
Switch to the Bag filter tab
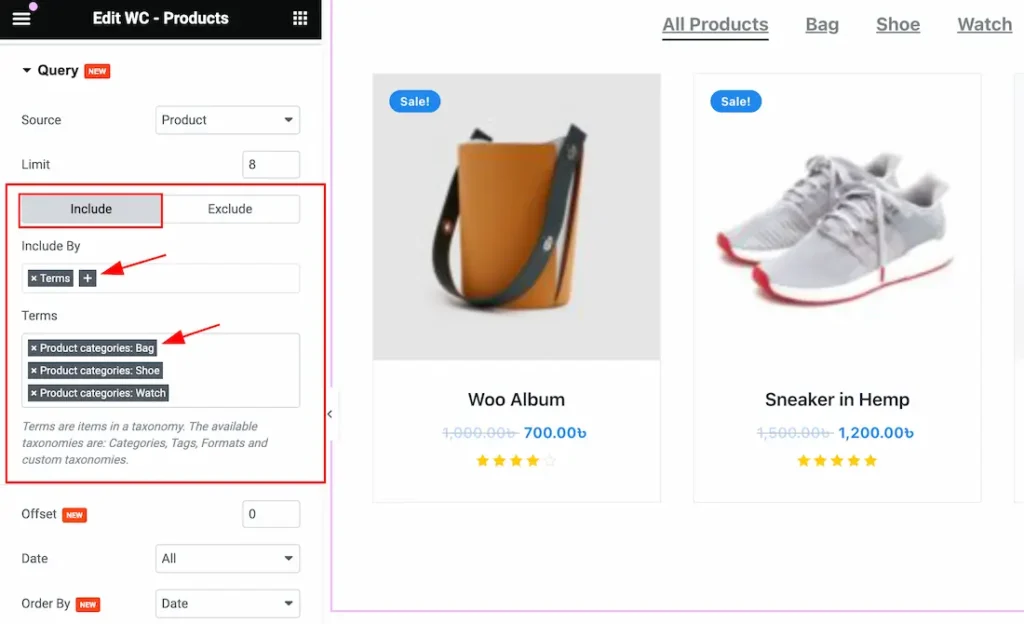pos(822,25)
